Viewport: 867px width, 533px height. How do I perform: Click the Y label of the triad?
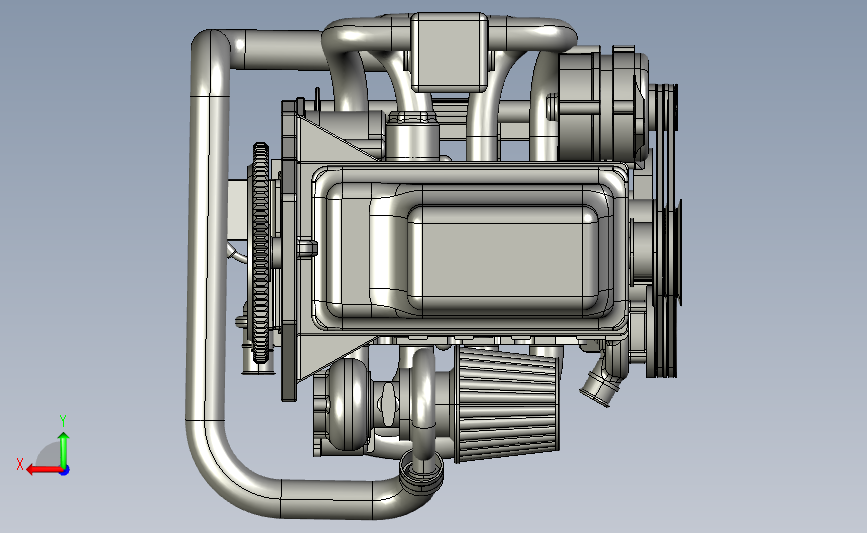(63, 421)
